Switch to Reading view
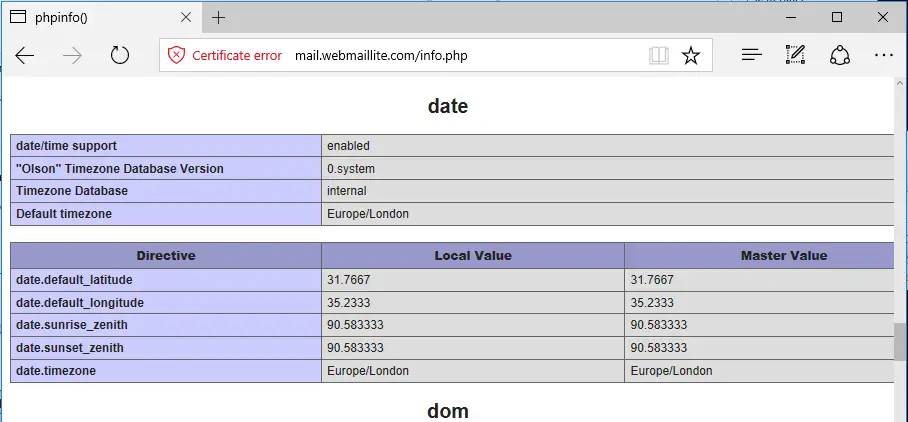Image resolution: width=908 pixels, height=422 pixels. click(x=658, y=56)
